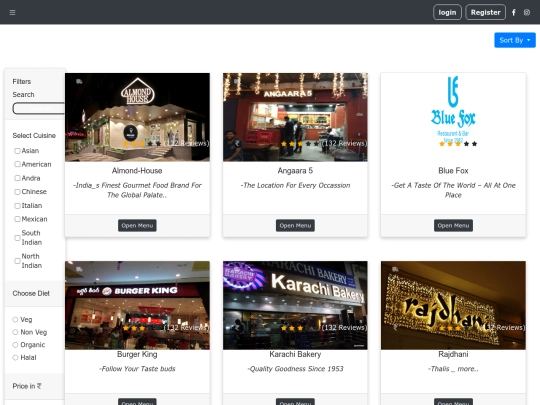Viewport: 540px width, 405px height.
Task: Check the South Indian cuisine box
Action: [x=17, y=238]
